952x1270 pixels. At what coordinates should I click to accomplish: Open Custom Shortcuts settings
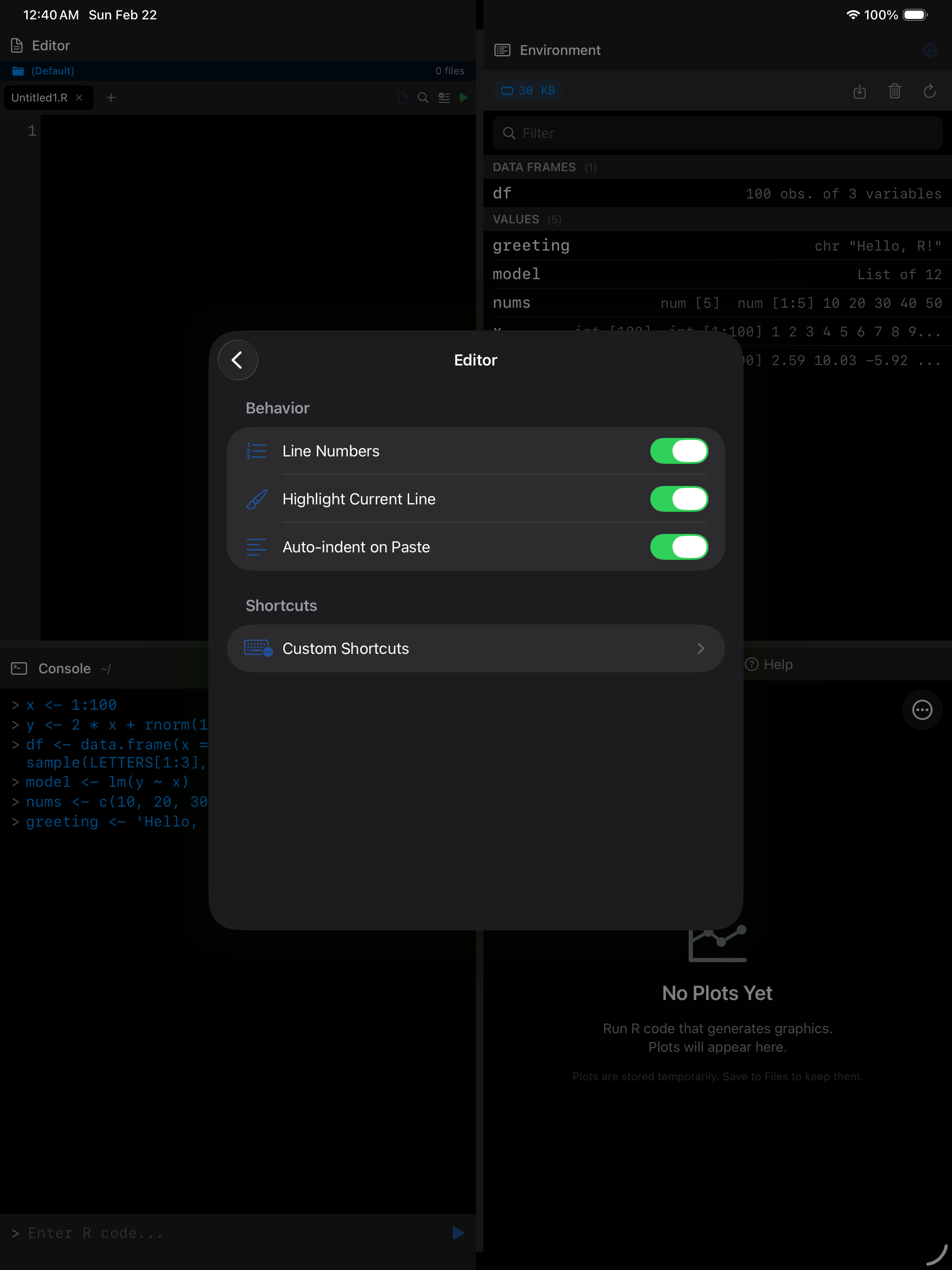click(476, 648)
